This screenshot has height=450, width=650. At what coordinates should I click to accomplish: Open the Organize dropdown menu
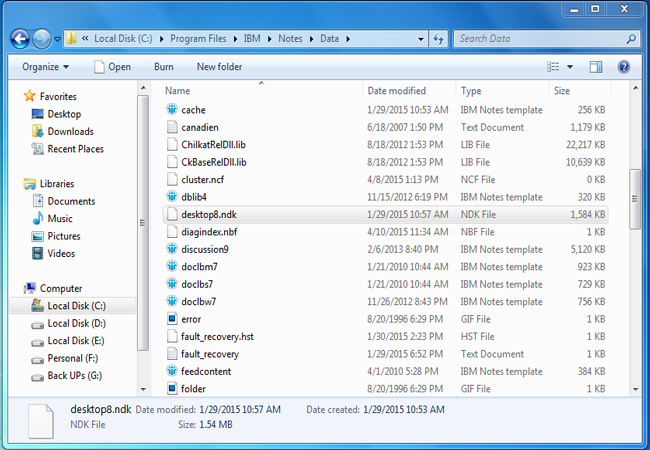pyautogui.click(x=46, y=67)
